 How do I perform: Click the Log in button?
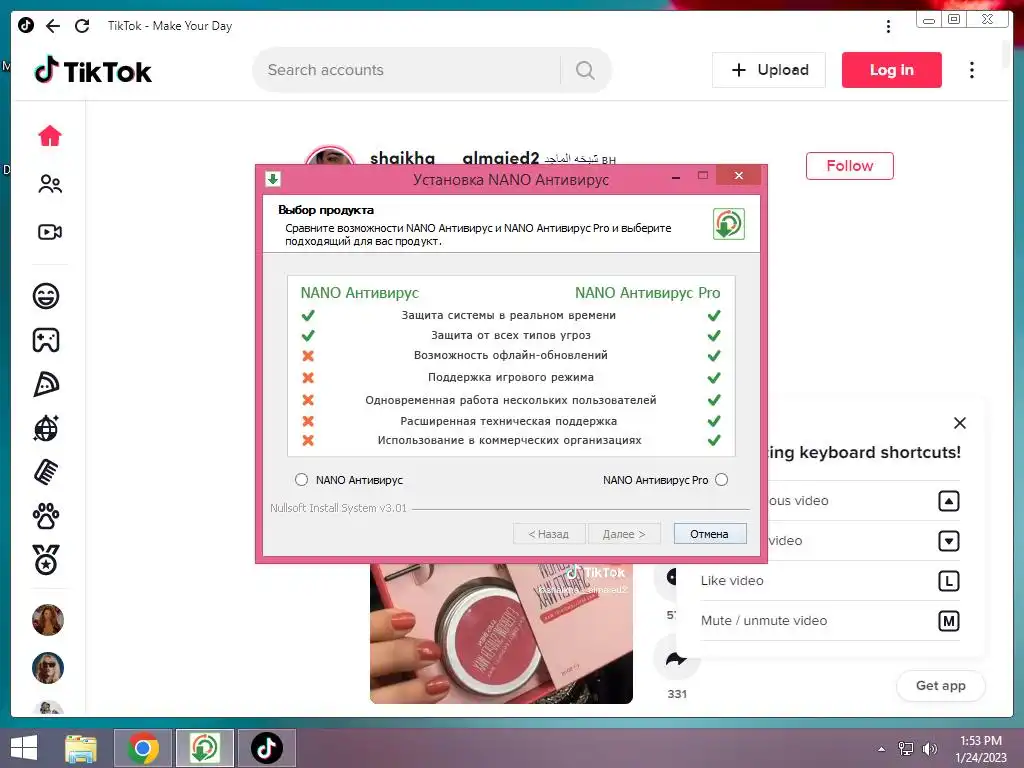(x=891, y=70)
